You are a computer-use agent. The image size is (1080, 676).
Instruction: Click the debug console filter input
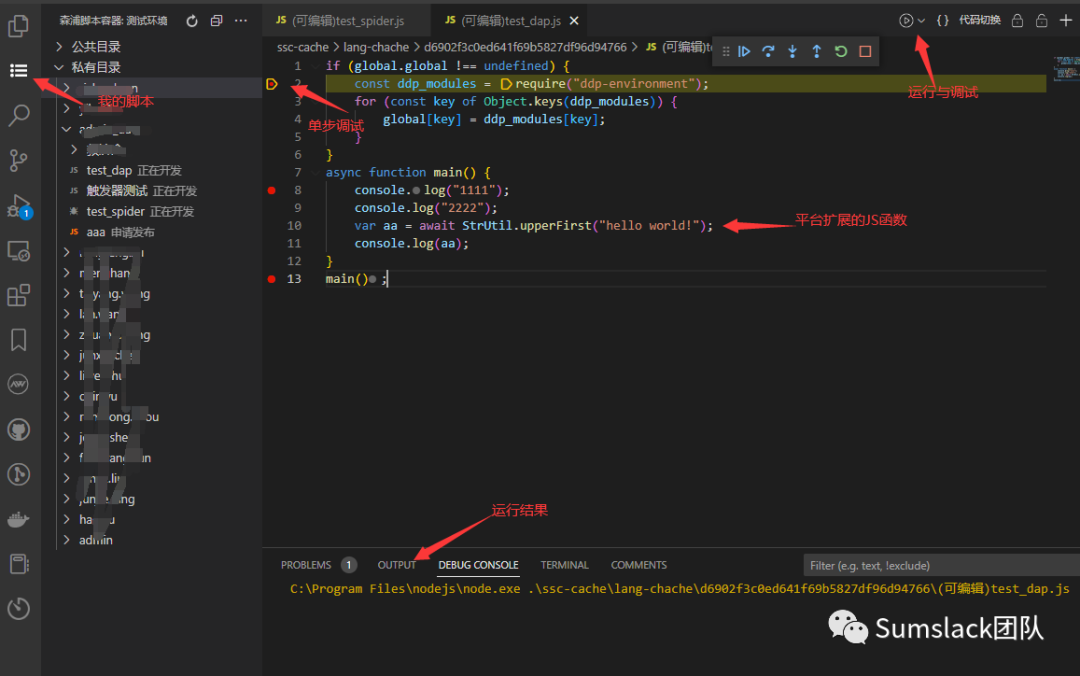point(942,565)
